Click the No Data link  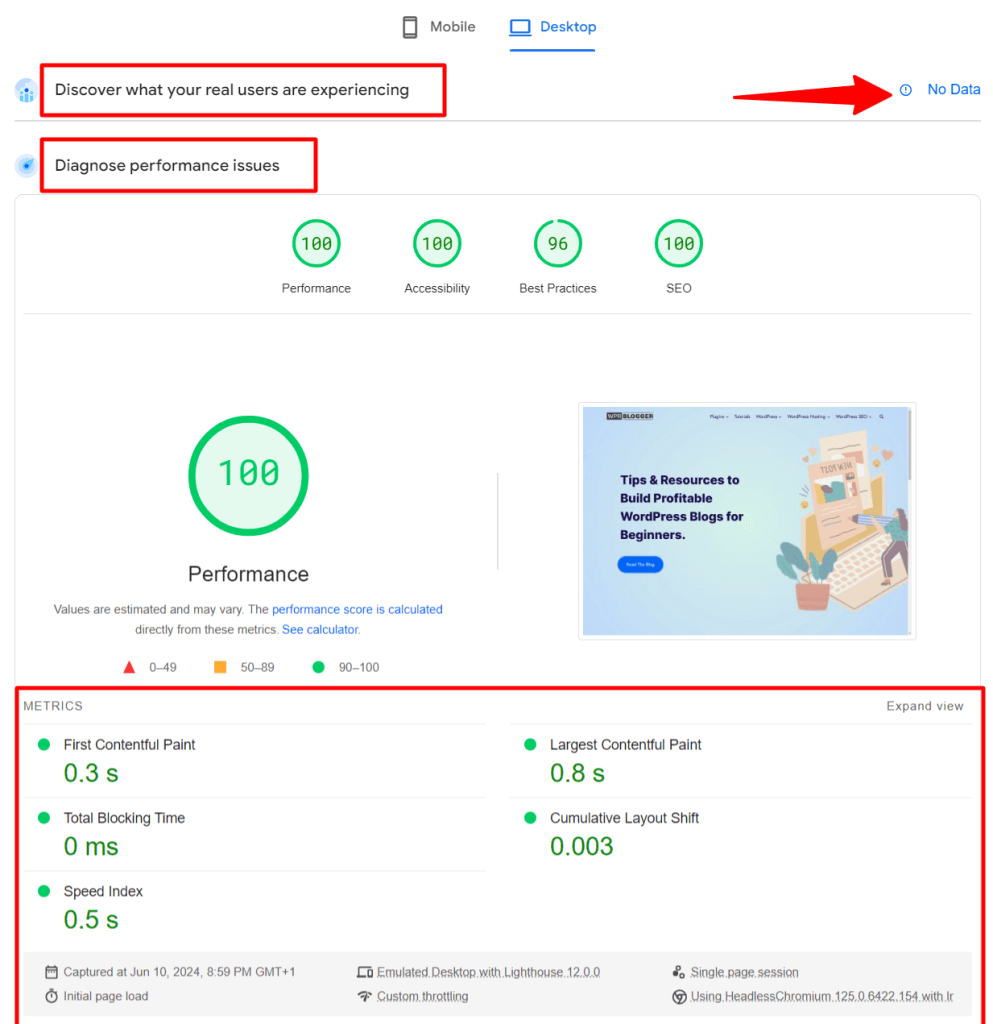coord(953,90)
